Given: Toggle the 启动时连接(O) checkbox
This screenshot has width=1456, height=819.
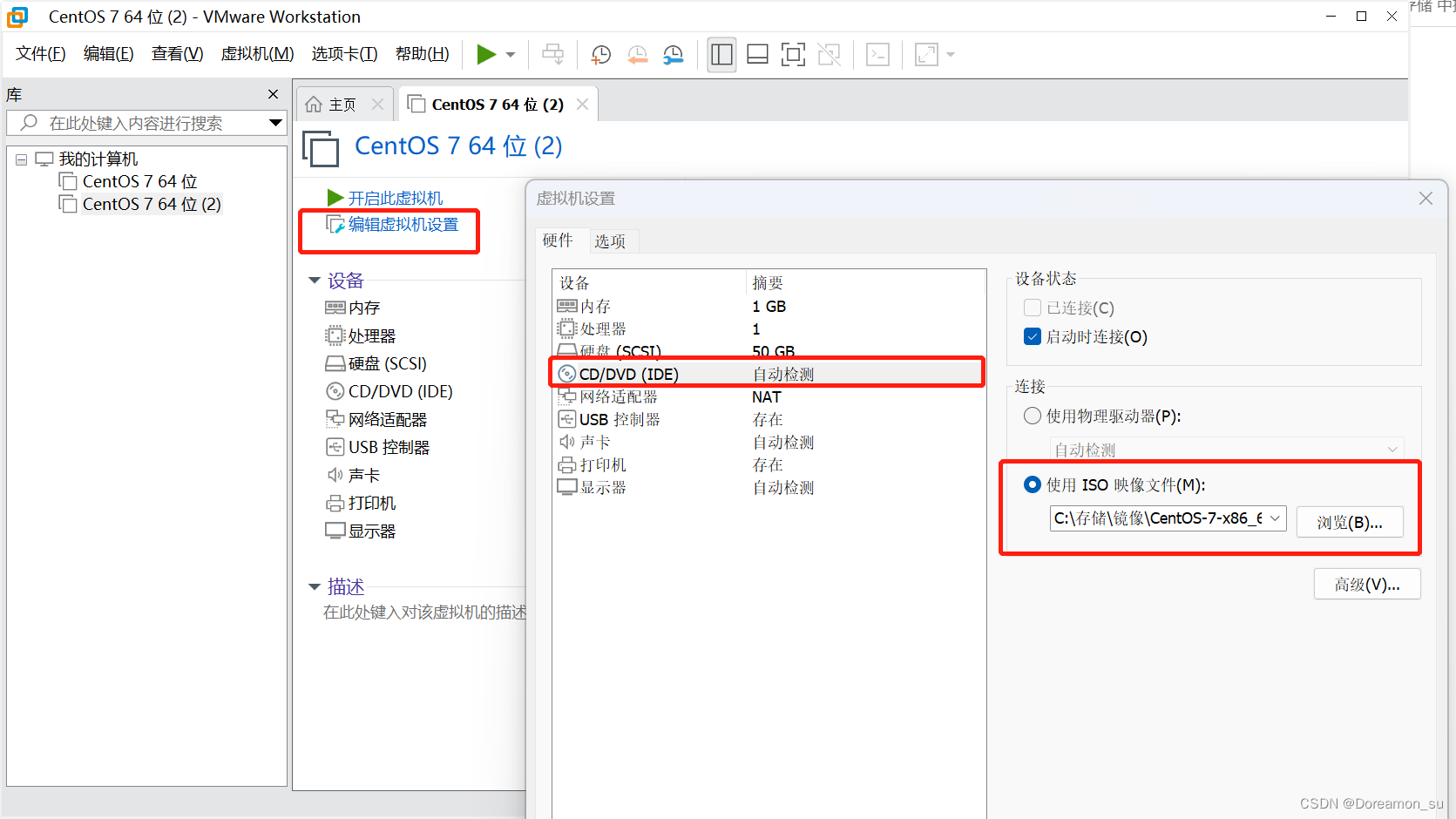Looking at the screenshot, I should [x=1033, y=336].
